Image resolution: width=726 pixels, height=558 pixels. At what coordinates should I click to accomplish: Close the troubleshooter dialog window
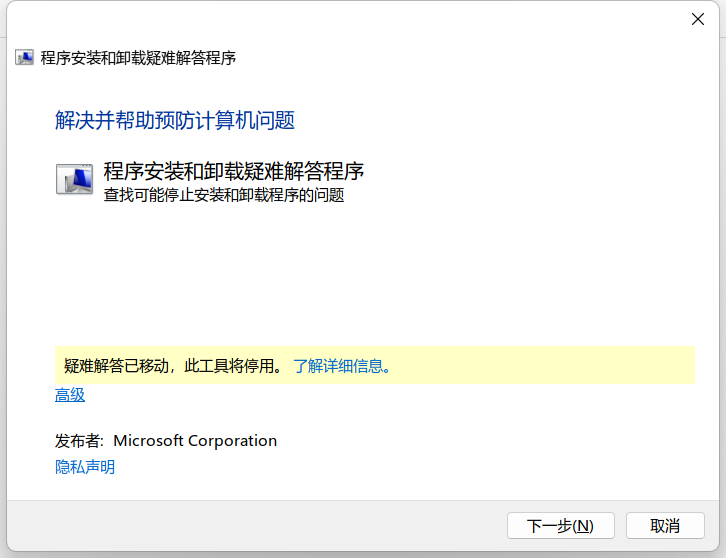pyautogui.click(x=698, y=19)
